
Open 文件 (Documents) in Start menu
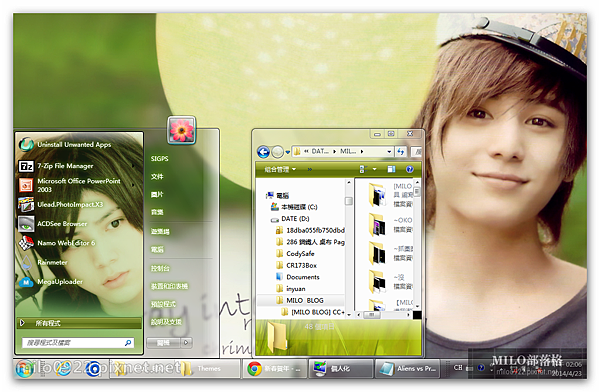tap(157, 176)
